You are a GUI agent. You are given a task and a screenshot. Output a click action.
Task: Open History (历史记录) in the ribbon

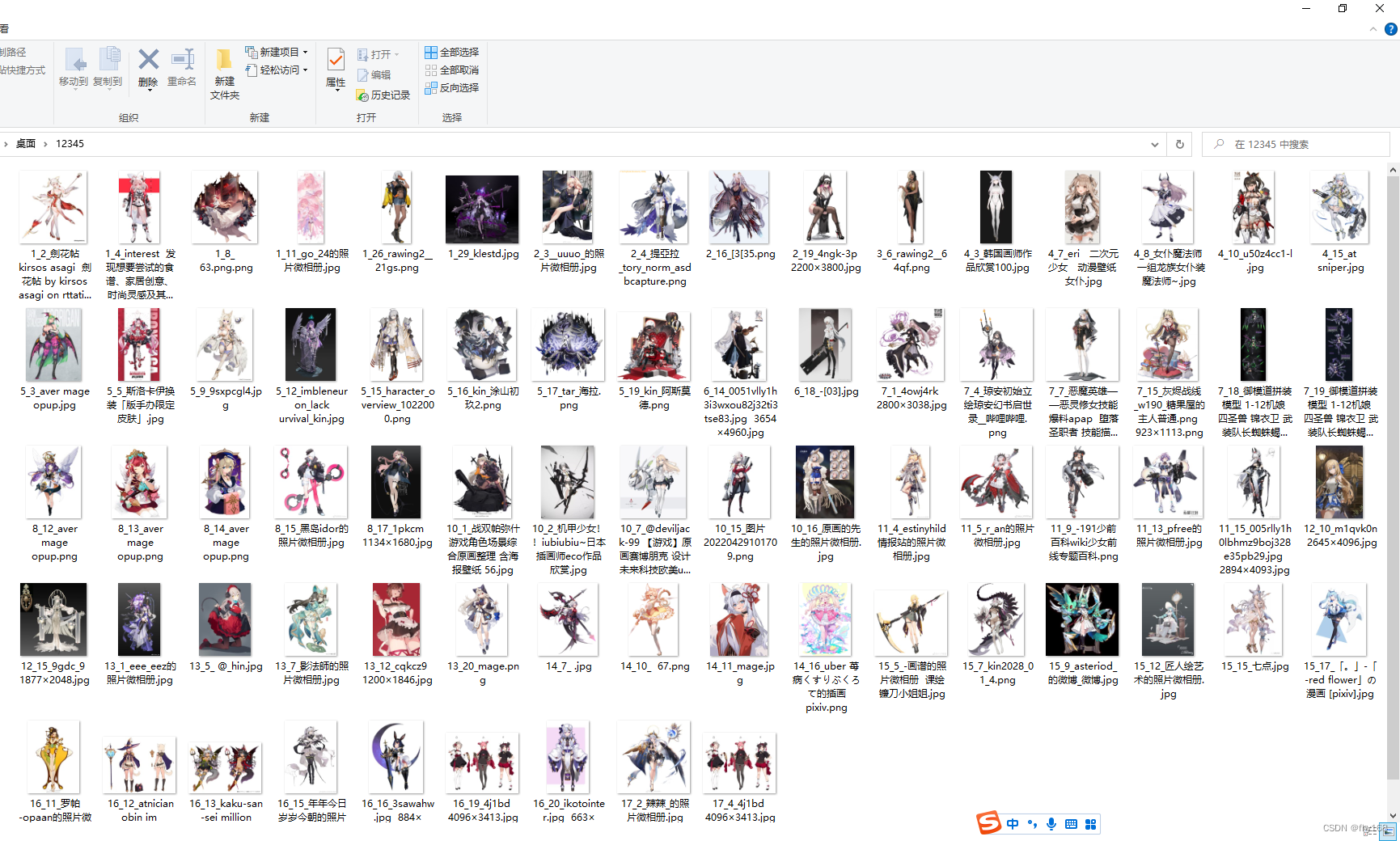[x=383, y=95]
